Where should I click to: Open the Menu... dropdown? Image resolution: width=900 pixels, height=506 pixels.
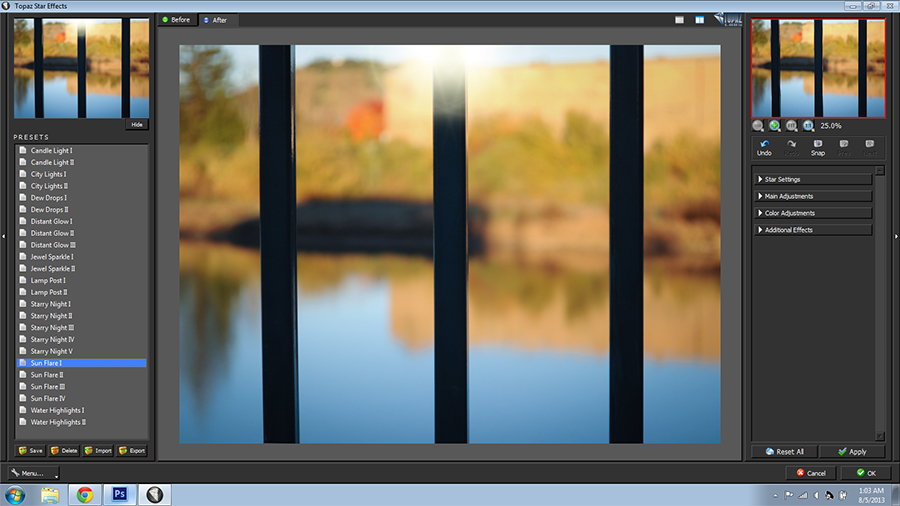(x=29, y=472)
